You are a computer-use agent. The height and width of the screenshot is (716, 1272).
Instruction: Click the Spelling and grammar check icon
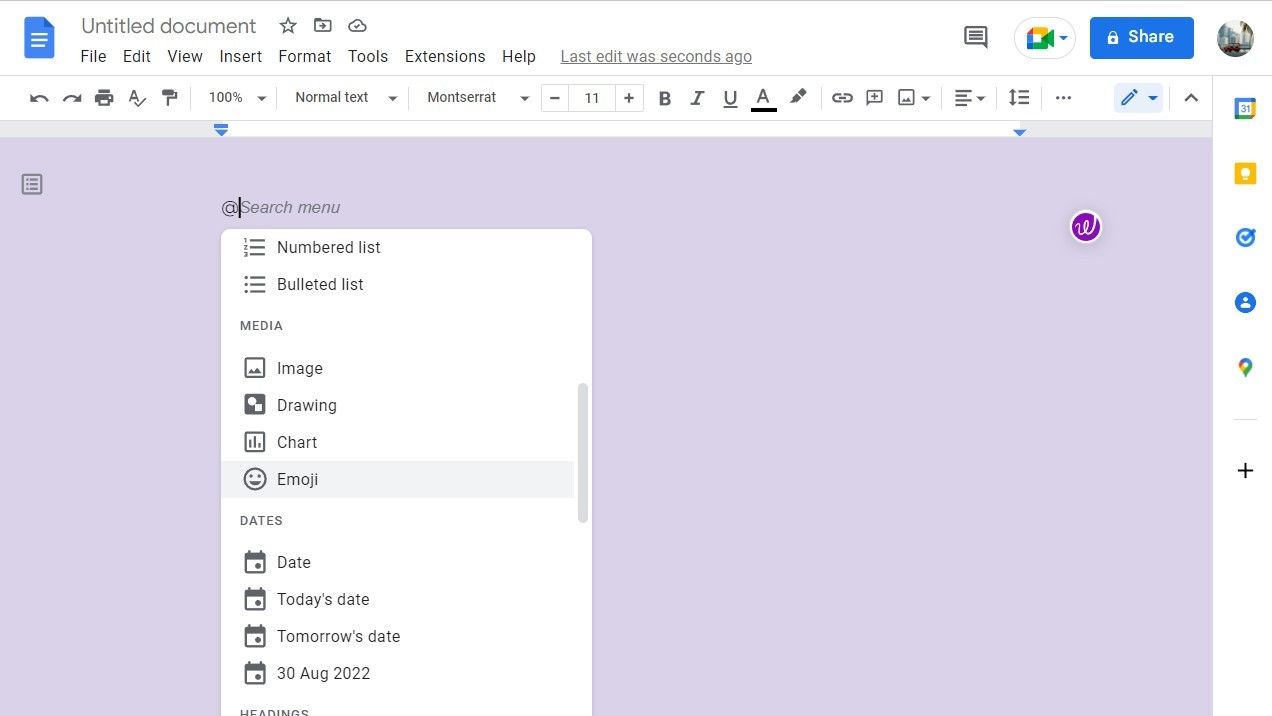tap(137, 97)
